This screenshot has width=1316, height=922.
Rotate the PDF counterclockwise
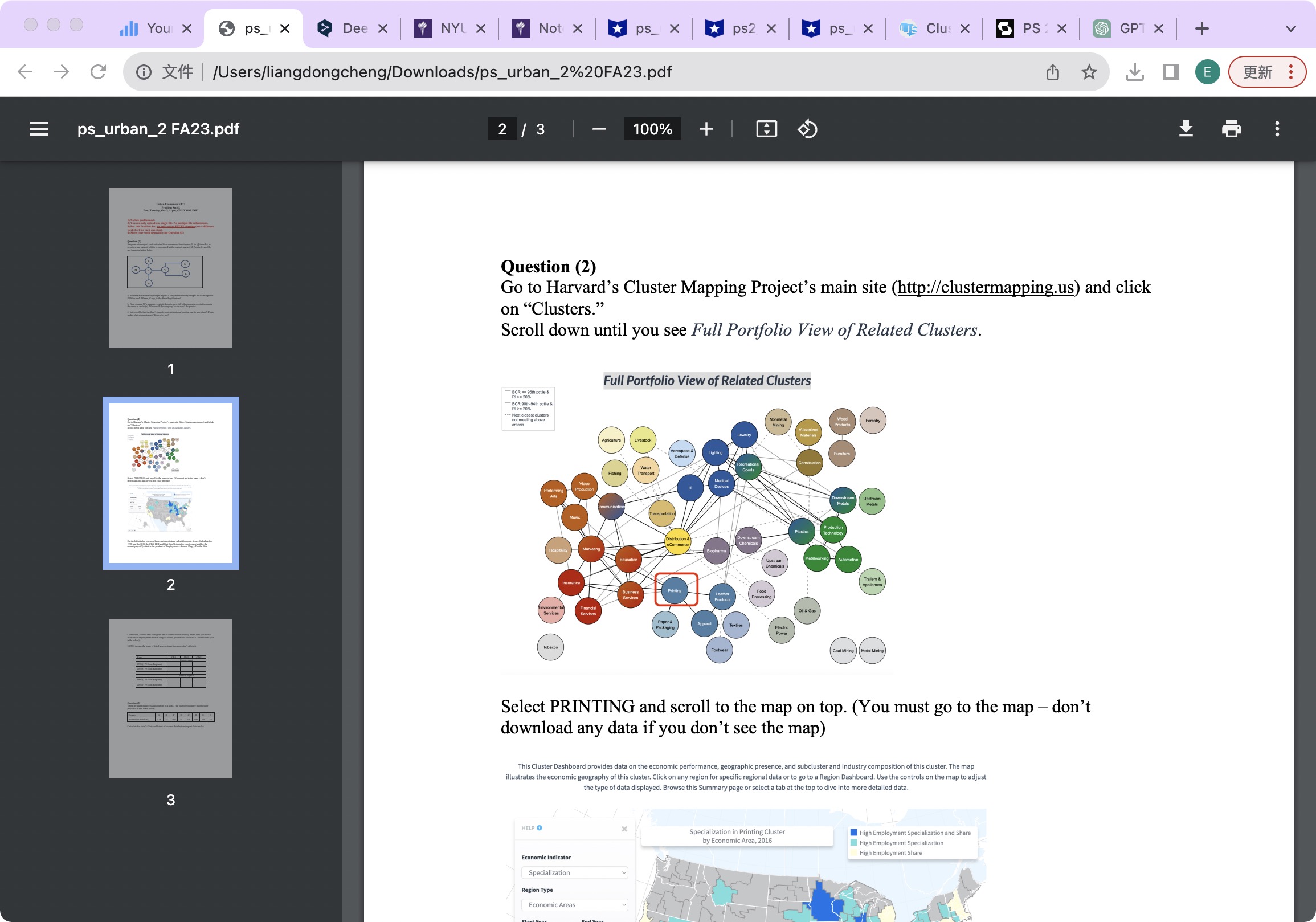pos(807,129)
